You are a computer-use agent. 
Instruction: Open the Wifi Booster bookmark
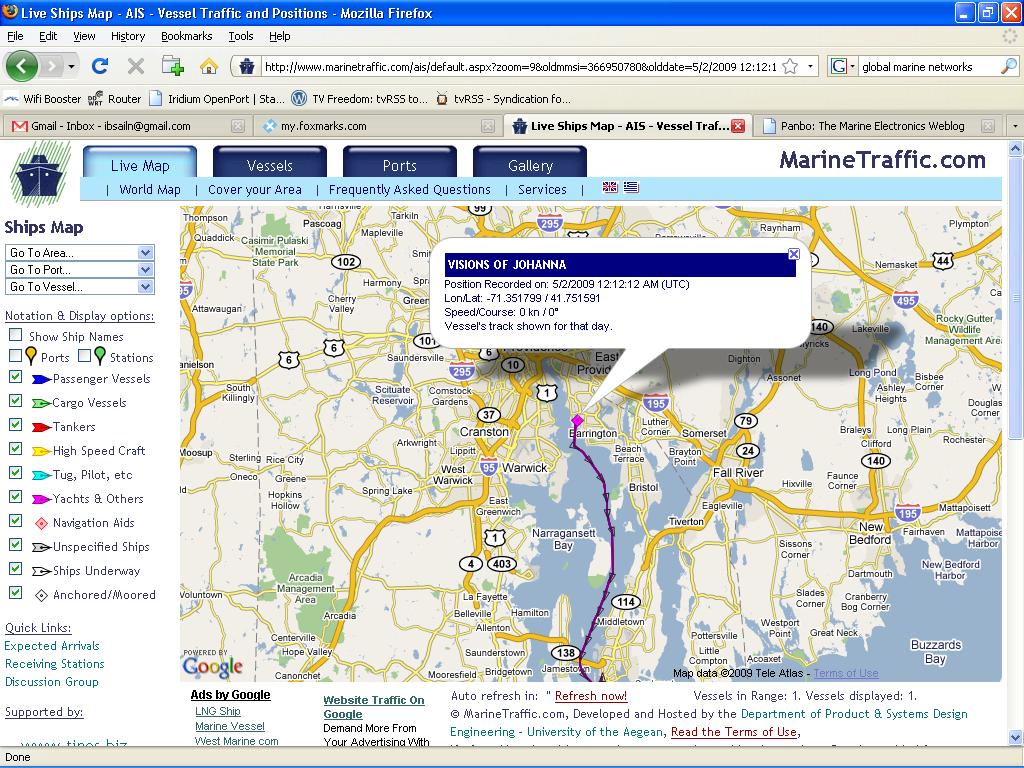tap(42, 99)
